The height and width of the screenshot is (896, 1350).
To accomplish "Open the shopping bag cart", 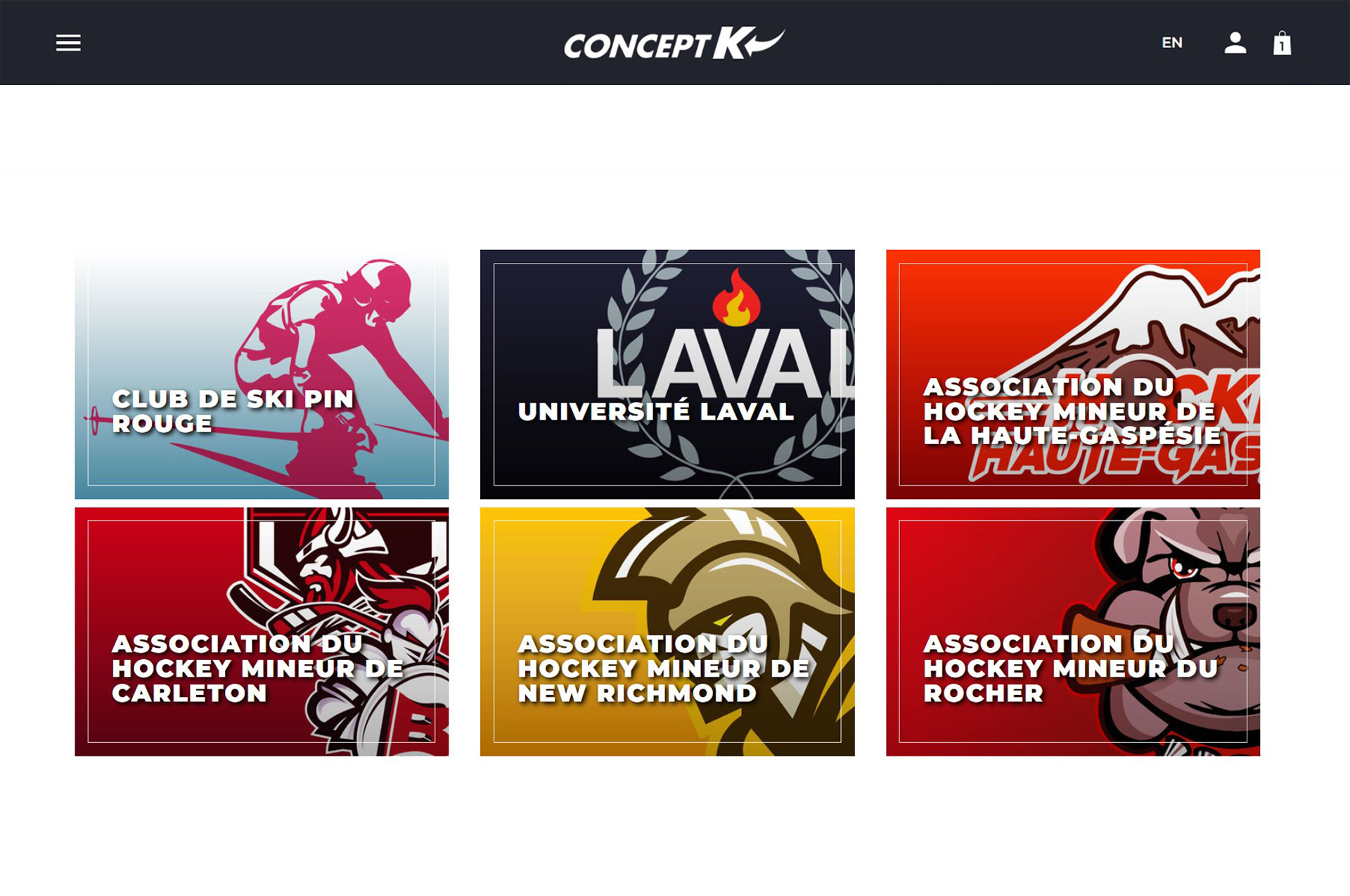I will (1282, 43).
